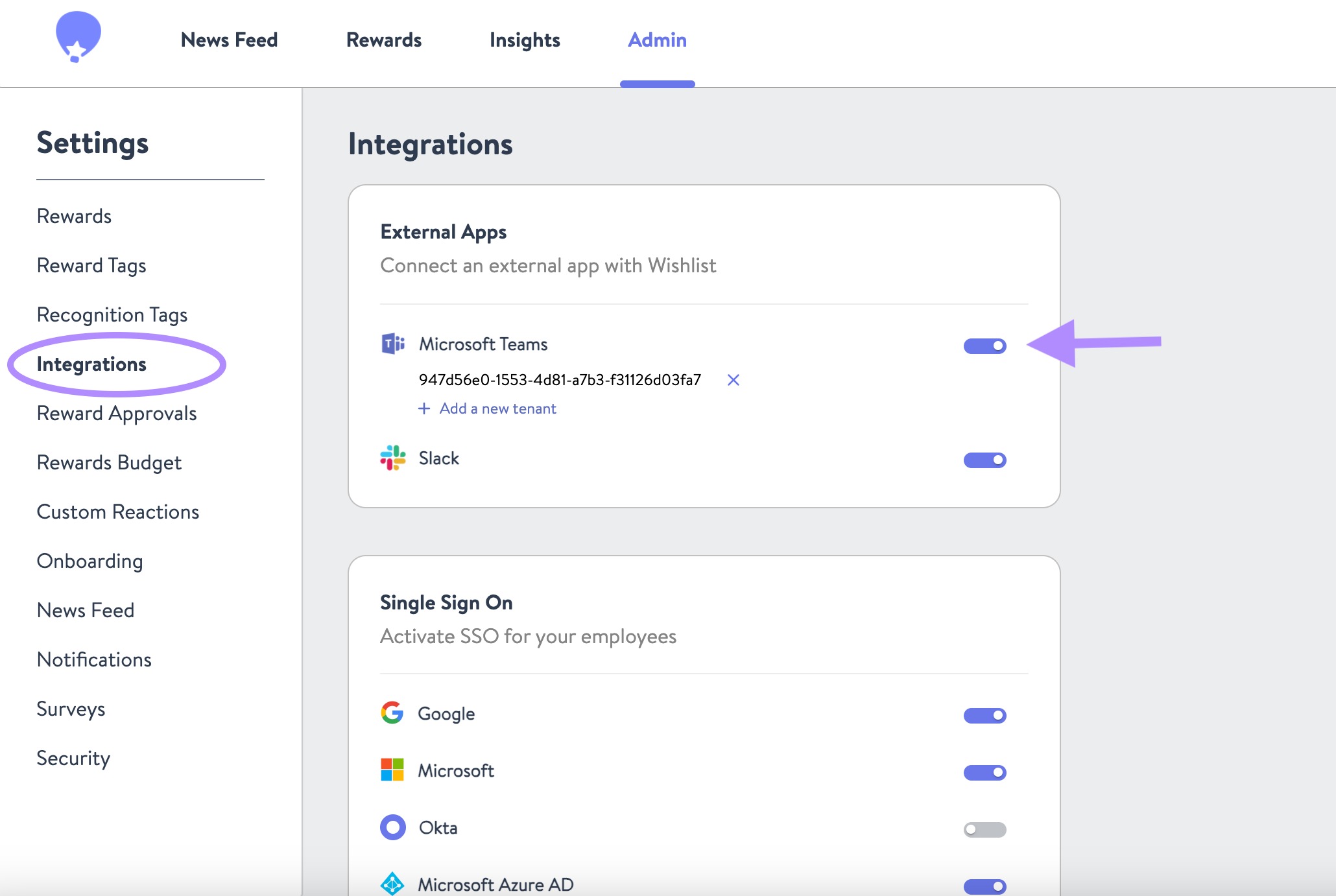Viewport: 1336px width, 896px height.
Task: Open the Insights tab
Action: [525, 40]
